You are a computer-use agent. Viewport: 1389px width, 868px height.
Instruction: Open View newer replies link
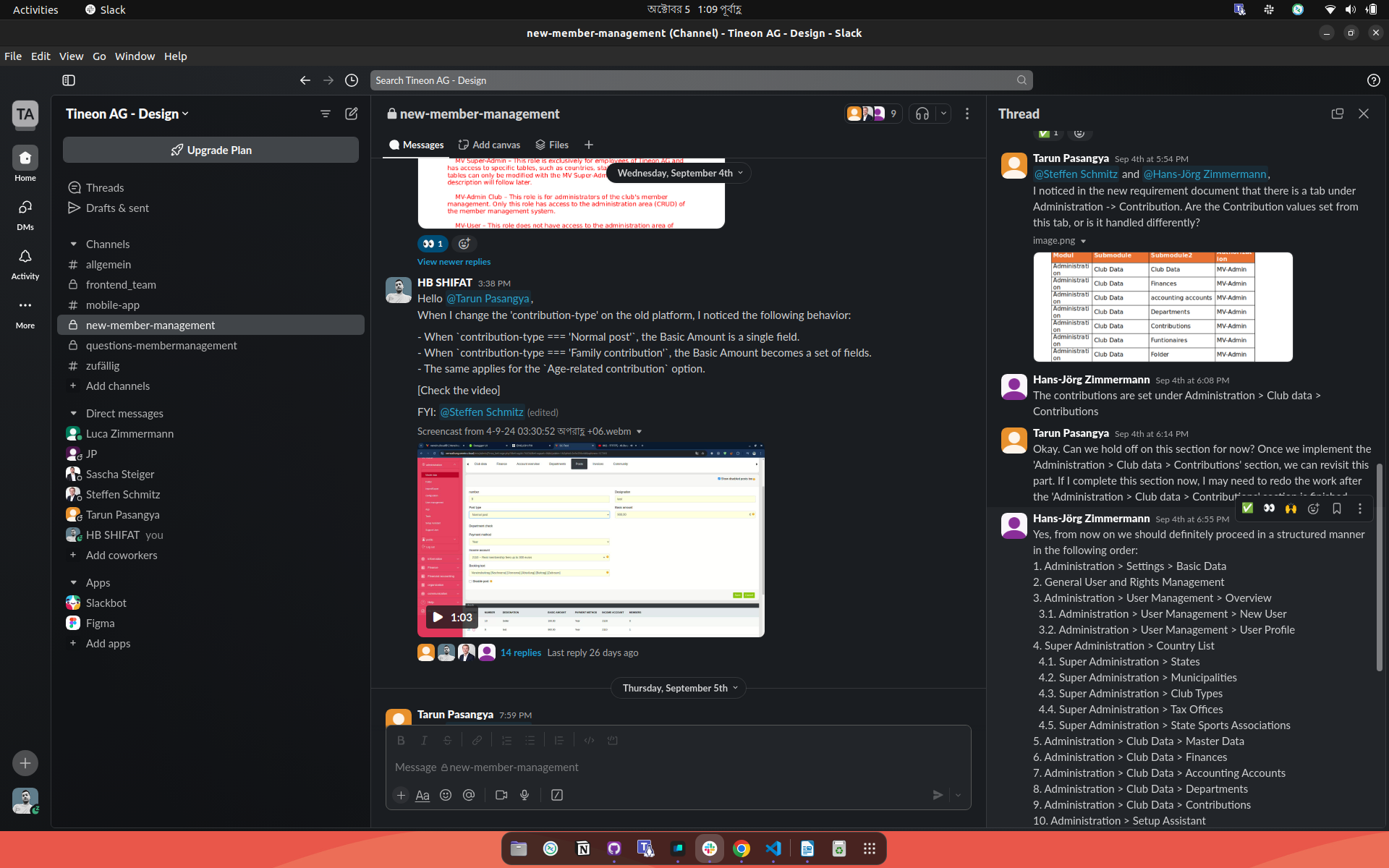pos(454,262)
